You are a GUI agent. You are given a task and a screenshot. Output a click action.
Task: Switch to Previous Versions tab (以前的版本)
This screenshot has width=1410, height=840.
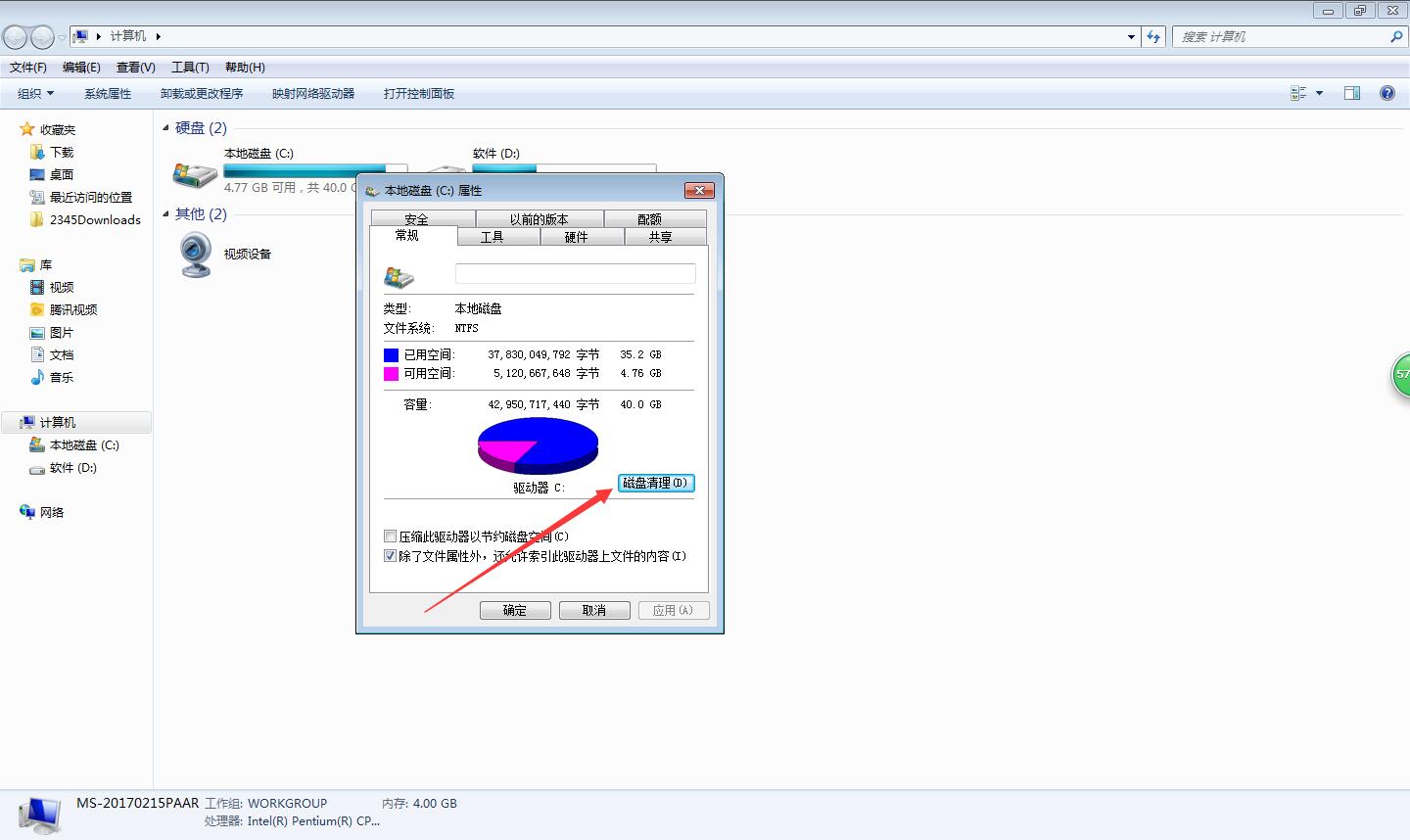click(x=540, y=218)
